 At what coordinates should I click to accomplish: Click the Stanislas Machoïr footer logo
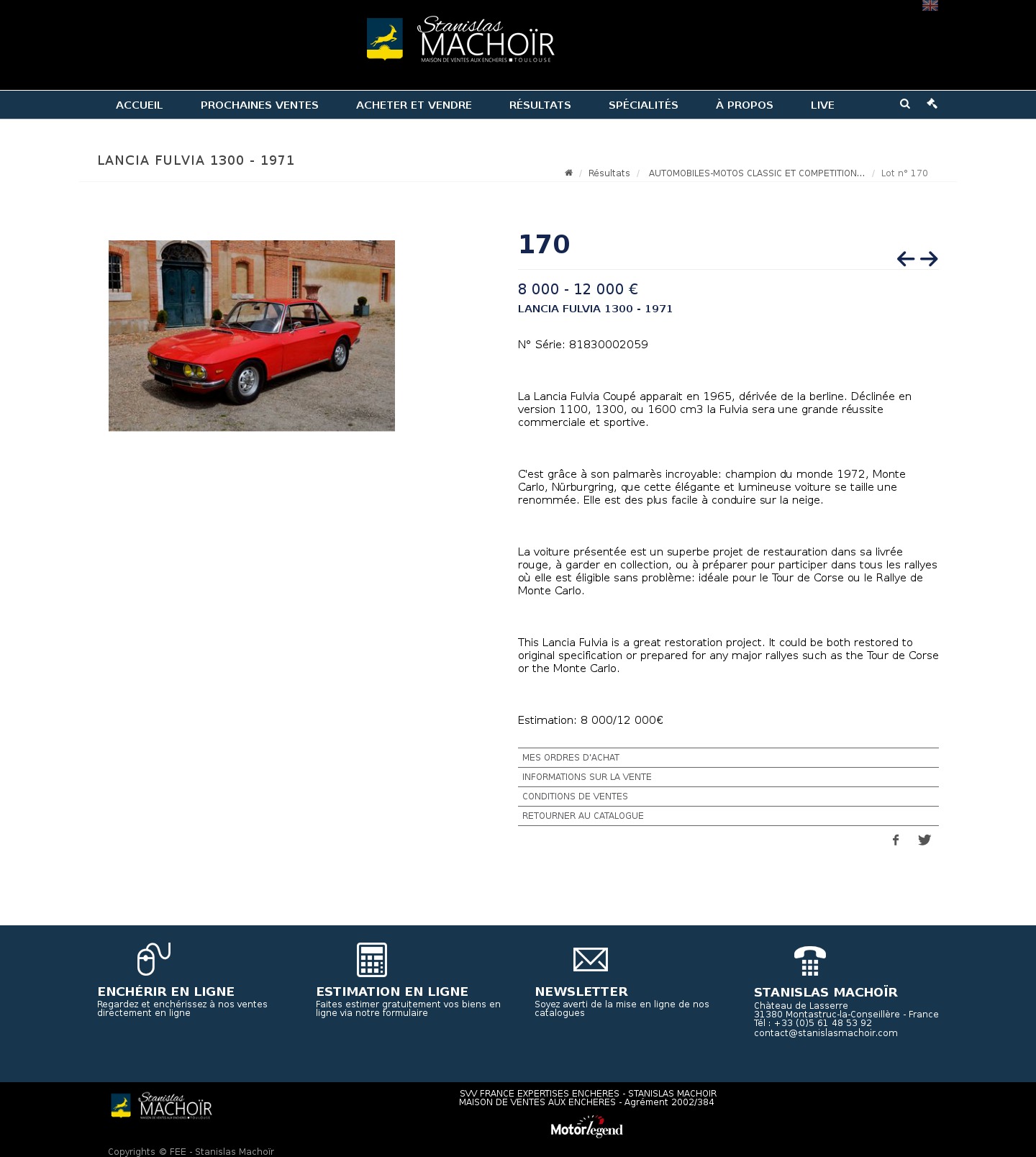(162, 1106)
